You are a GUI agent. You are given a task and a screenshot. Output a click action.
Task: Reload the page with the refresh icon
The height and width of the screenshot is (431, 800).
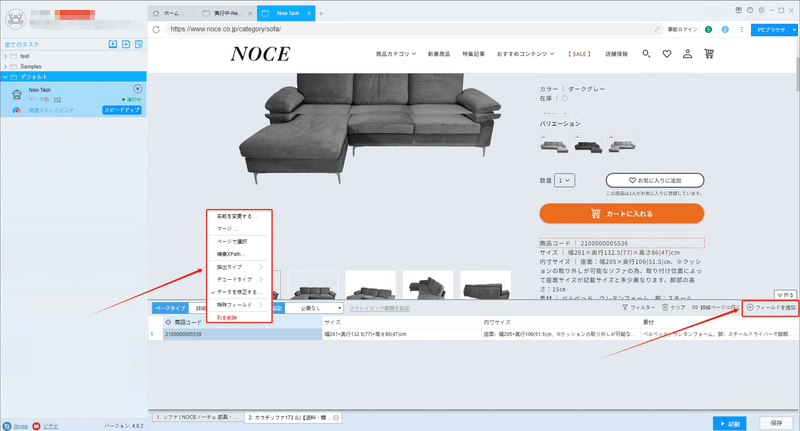pyautogui.click(x=156, y=29)
